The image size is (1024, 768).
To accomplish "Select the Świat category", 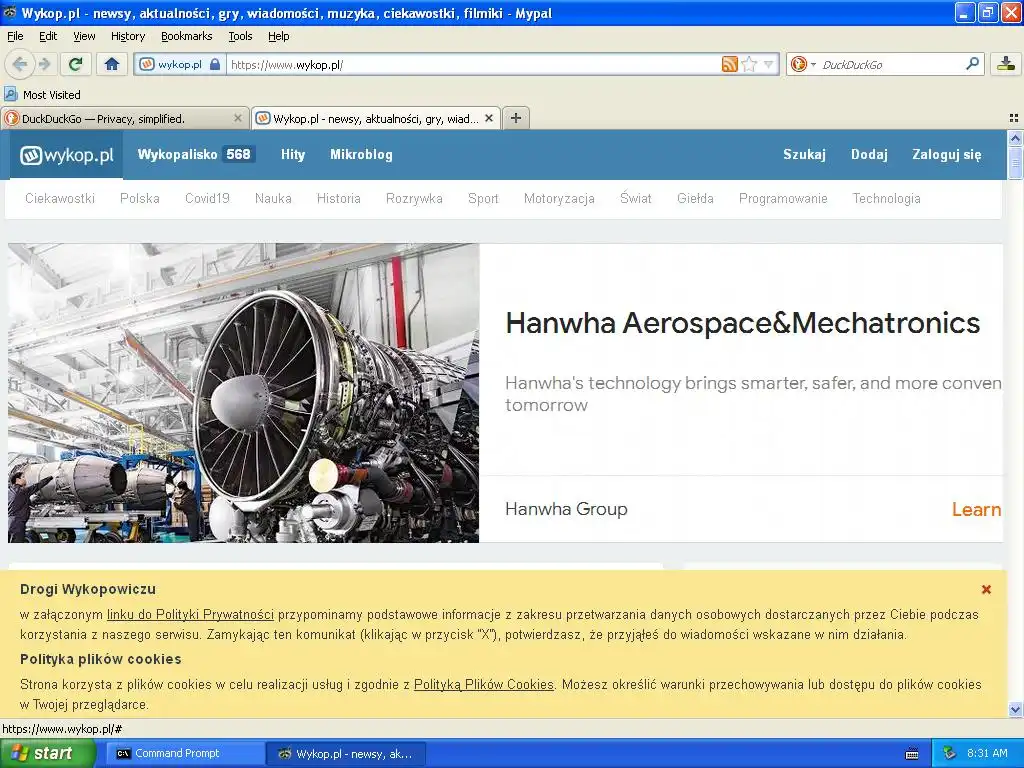I will (635, 198).
